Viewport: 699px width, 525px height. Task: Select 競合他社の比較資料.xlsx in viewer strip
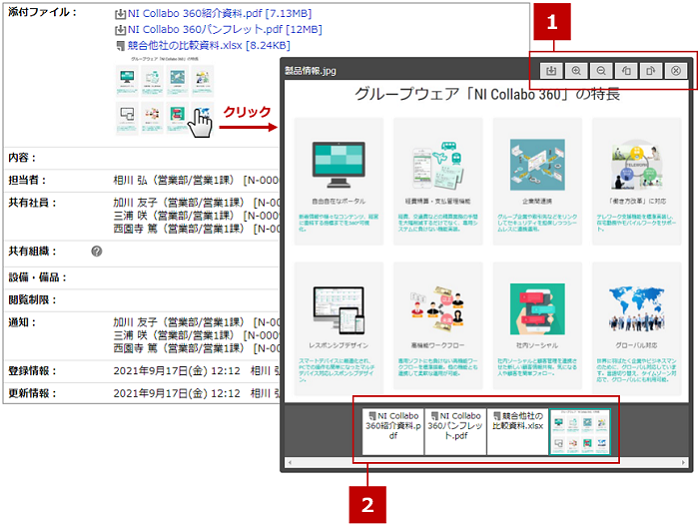pos(518,432)
